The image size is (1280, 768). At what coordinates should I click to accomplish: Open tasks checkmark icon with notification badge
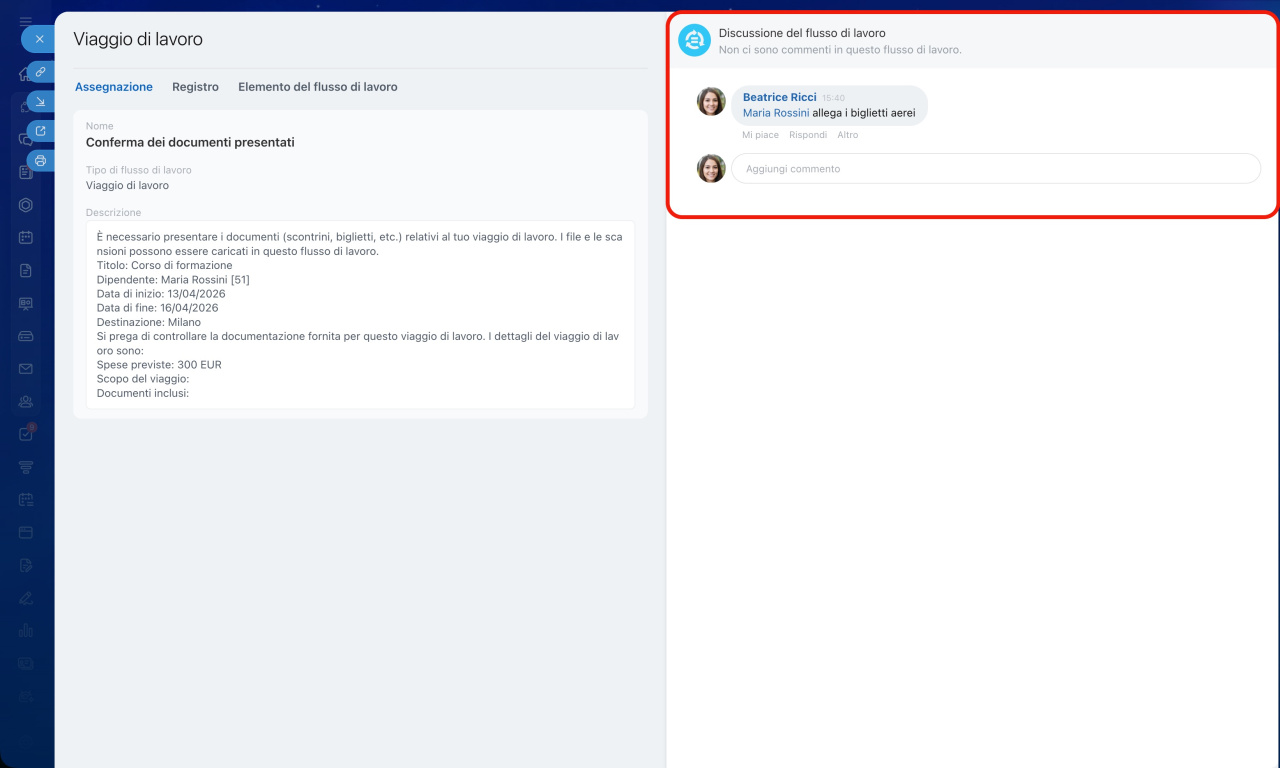26,434
